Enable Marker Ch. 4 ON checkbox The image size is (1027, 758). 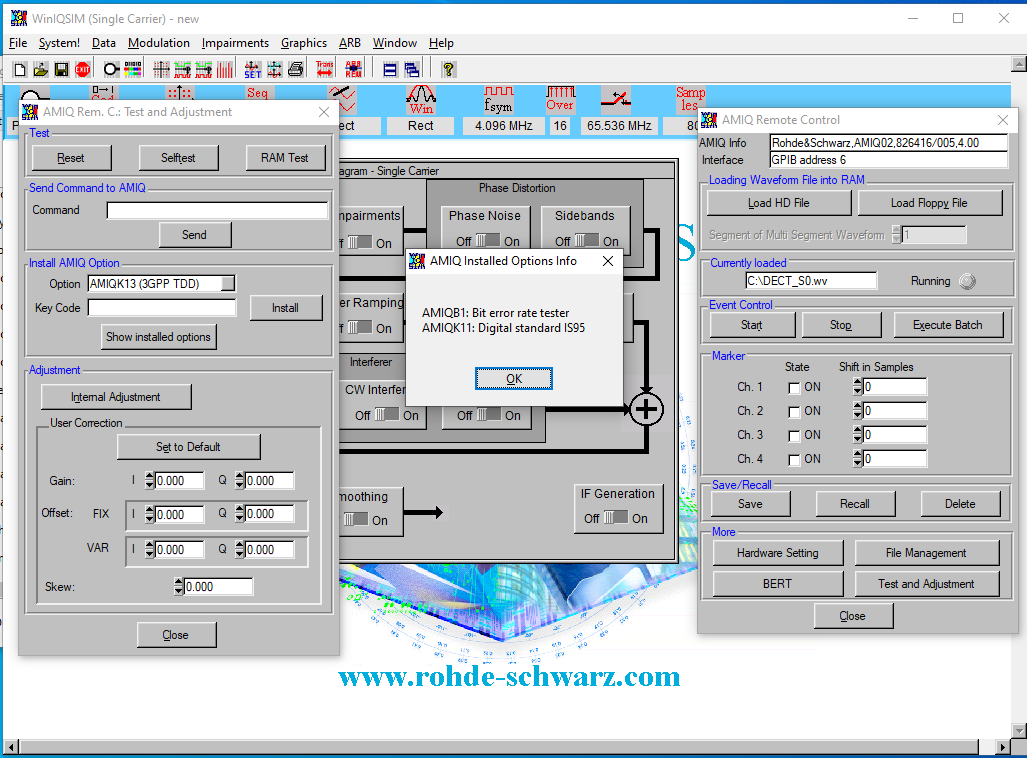pos(794,460)
